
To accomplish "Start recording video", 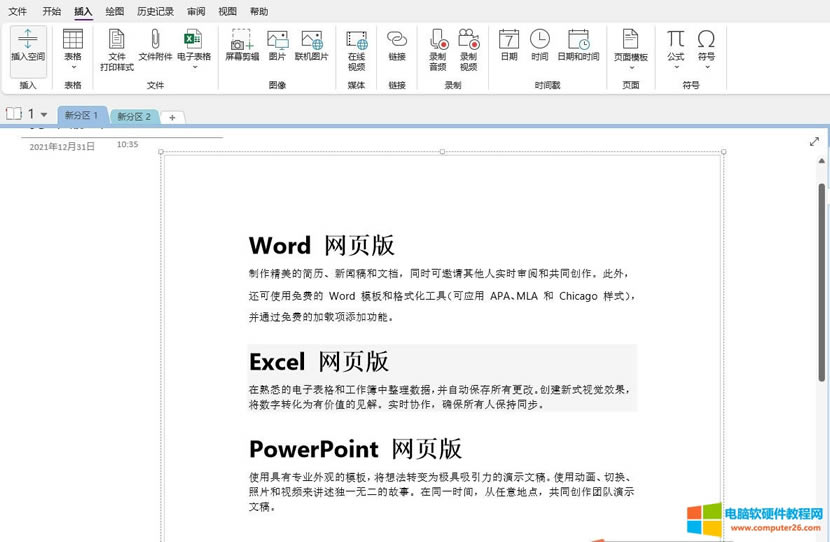I will coord(468,49).
